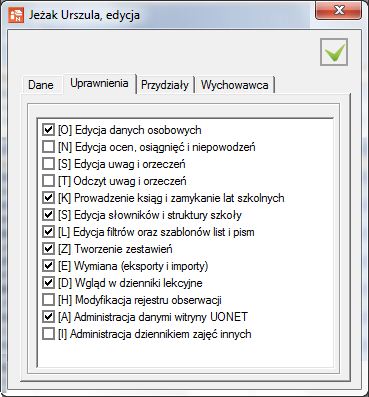This screenshot has height=397, width=369.
Task: Switch to the Dane tab
Action: coord(41,85)
